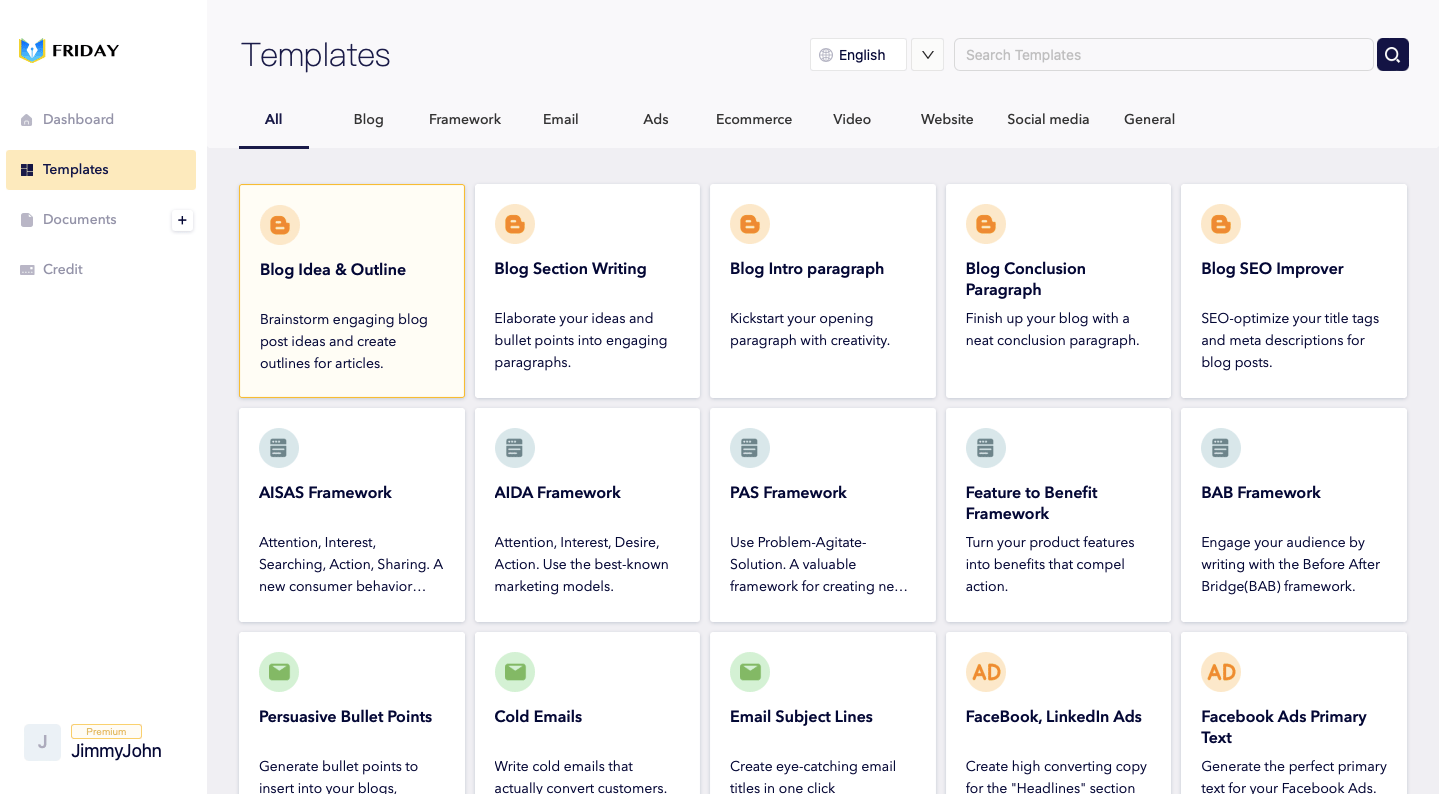The height and width of the screenshot is (794, 1439).
Task: Select the Framework category tab
Action: [465, 119]
